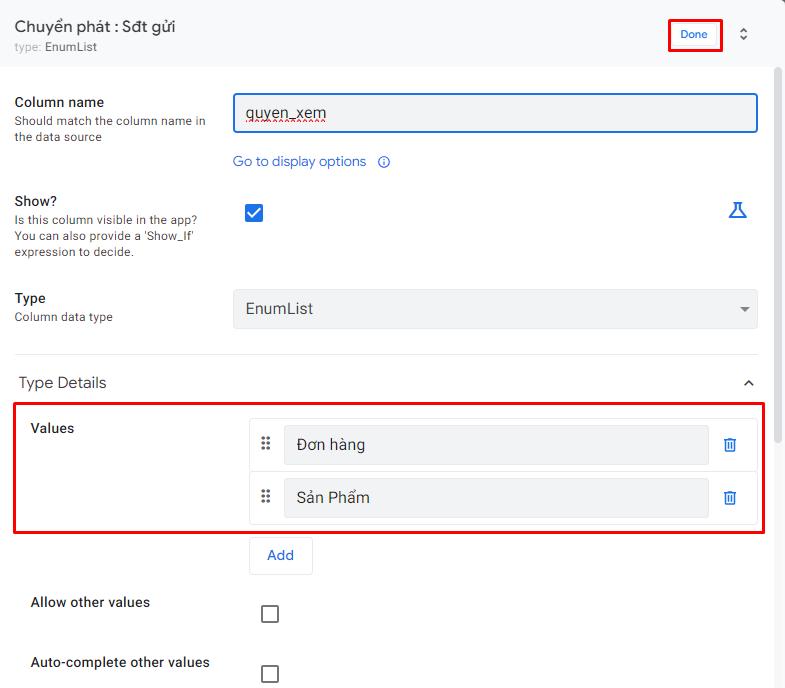Open Go to display options link
Viewport: 785px width, 688px height.
point(299,161)
